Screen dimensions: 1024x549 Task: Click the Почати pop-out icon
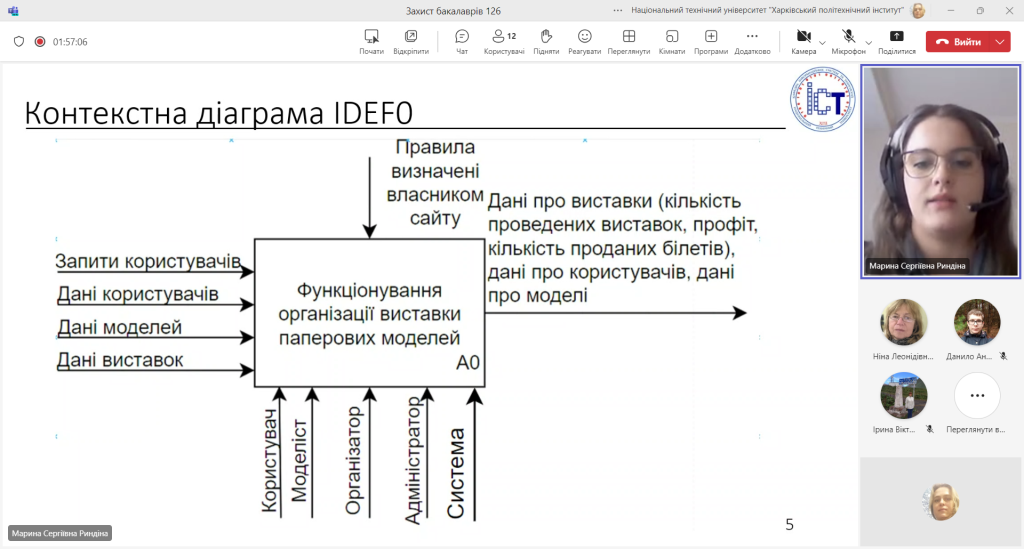click(x=372, y=42)
